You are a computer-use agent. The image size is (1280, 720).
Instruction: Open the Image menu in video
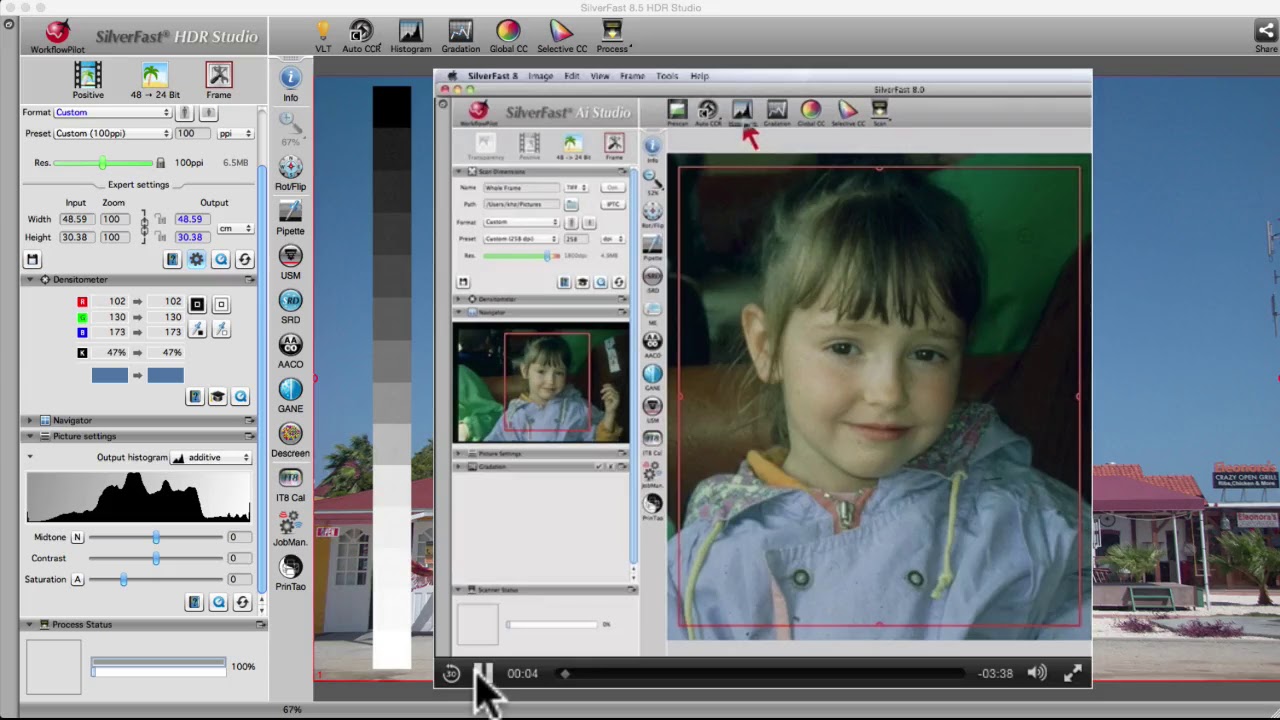tap(540, 76)
